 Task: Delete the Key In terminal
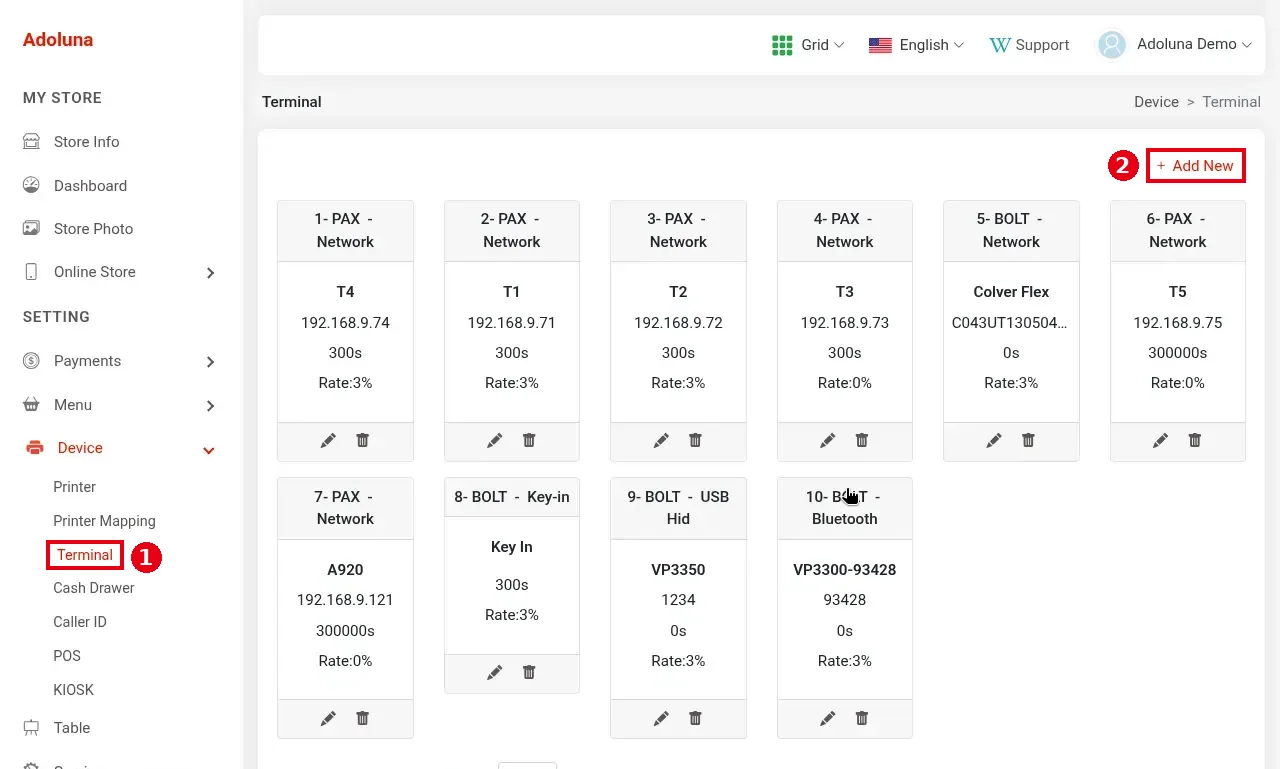pos(529,673)
